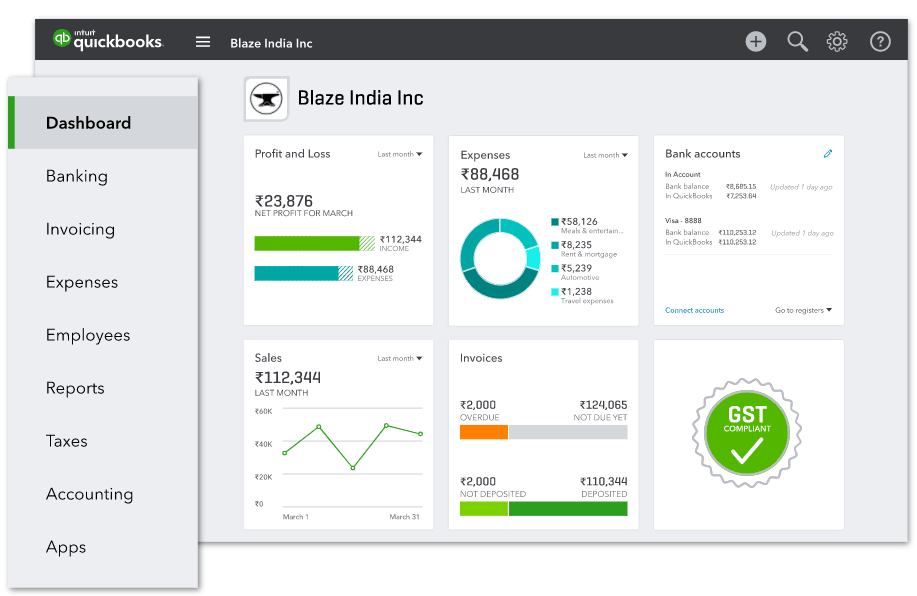Open Taxes in the sidebar
The image size is (917, 596).
(x=67, y=441)
